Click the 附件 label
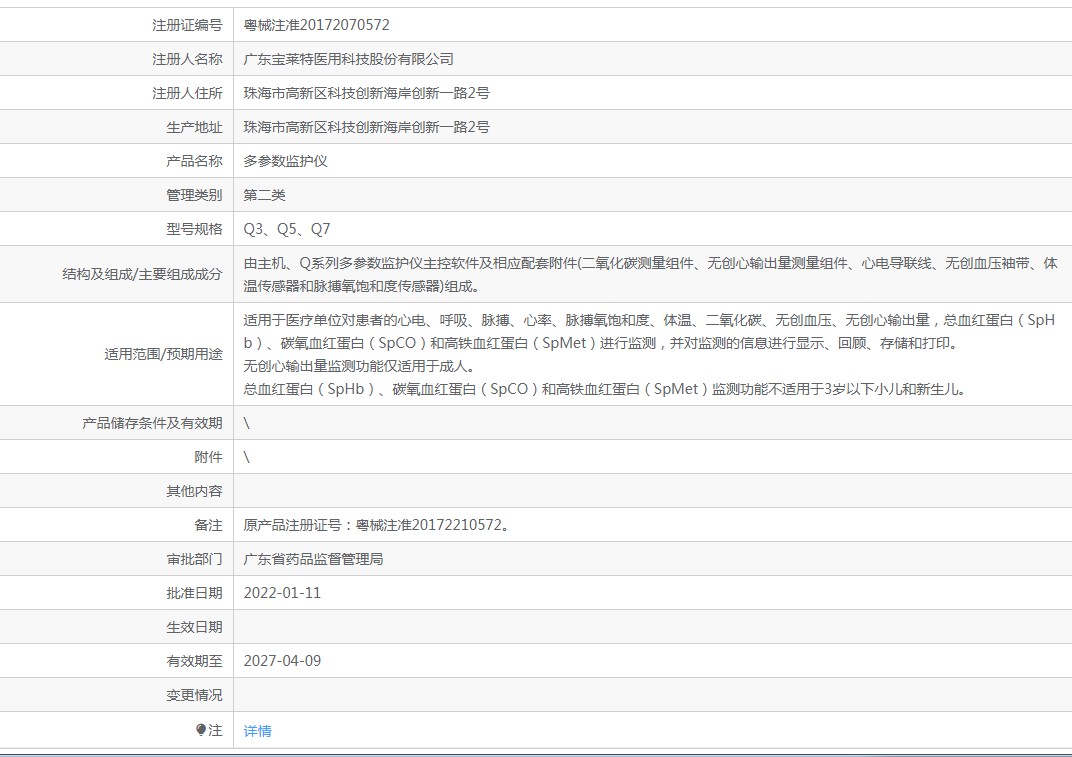 tap(209, 457)
